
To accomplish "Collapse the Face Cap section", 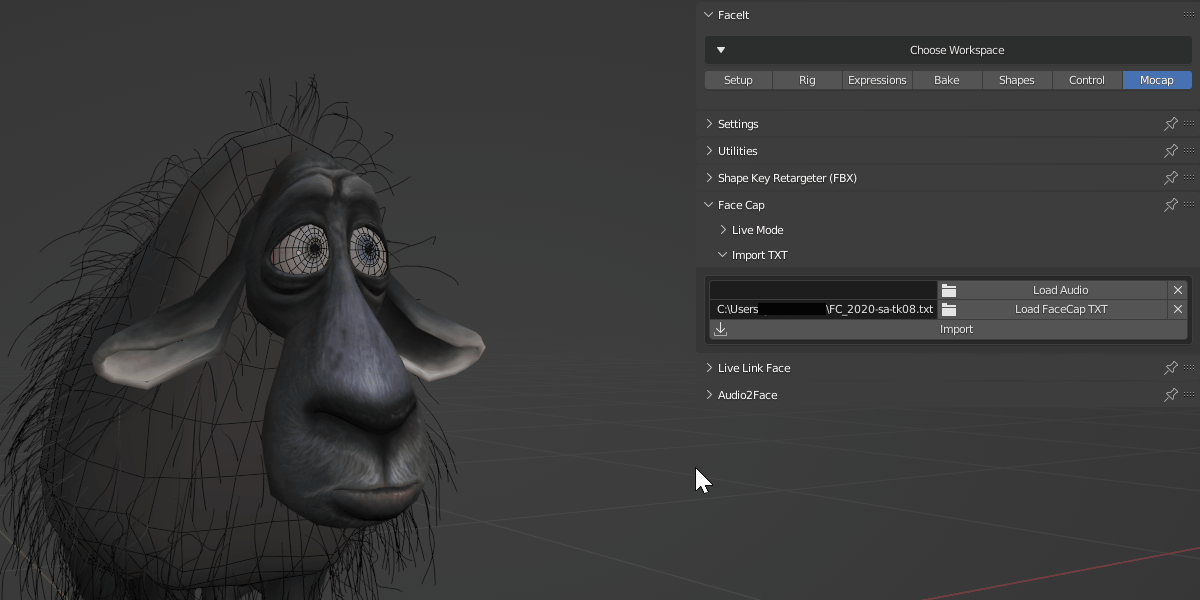I will pyautogui.click(x=709, y=205).
